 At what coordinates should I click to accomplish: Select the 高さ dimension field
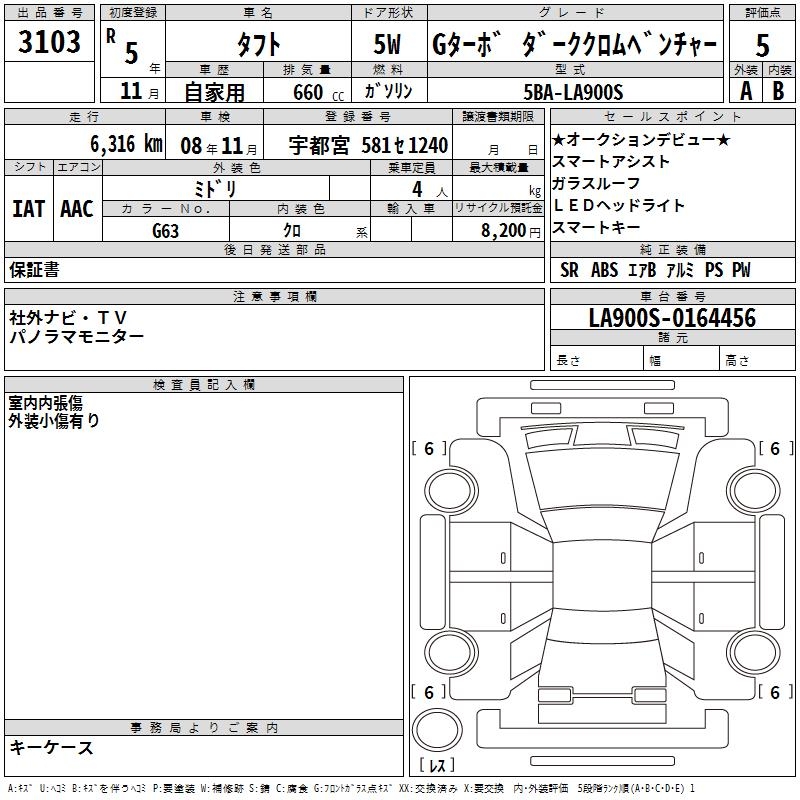click(x=758, y=360)
